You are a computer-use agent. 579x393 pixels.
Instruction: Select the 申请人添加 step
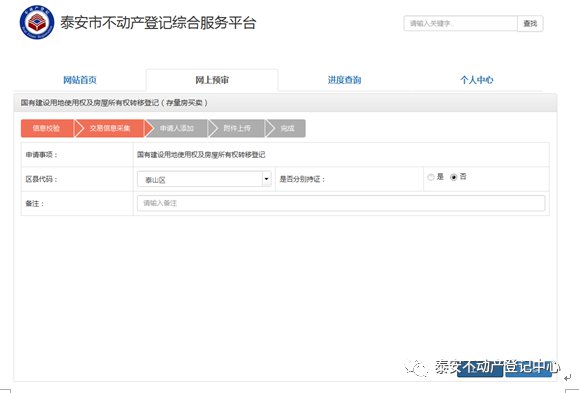(177, 128)
